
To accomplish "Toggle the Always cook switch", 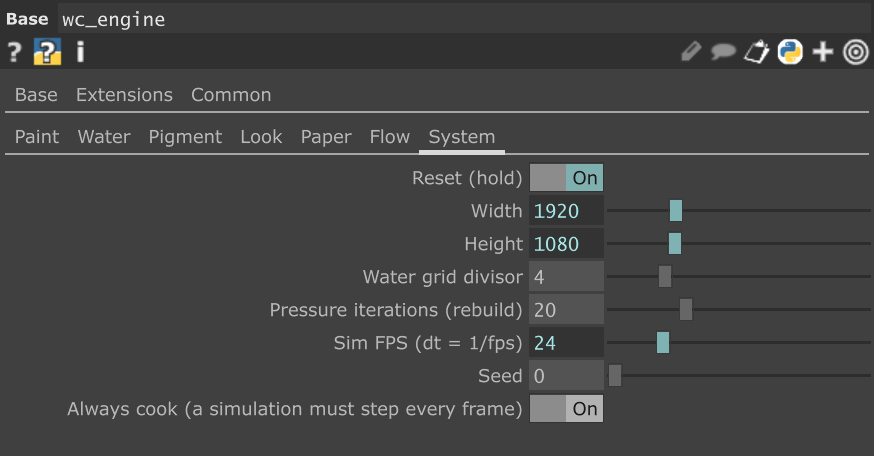I will click(x=566, y=409).
